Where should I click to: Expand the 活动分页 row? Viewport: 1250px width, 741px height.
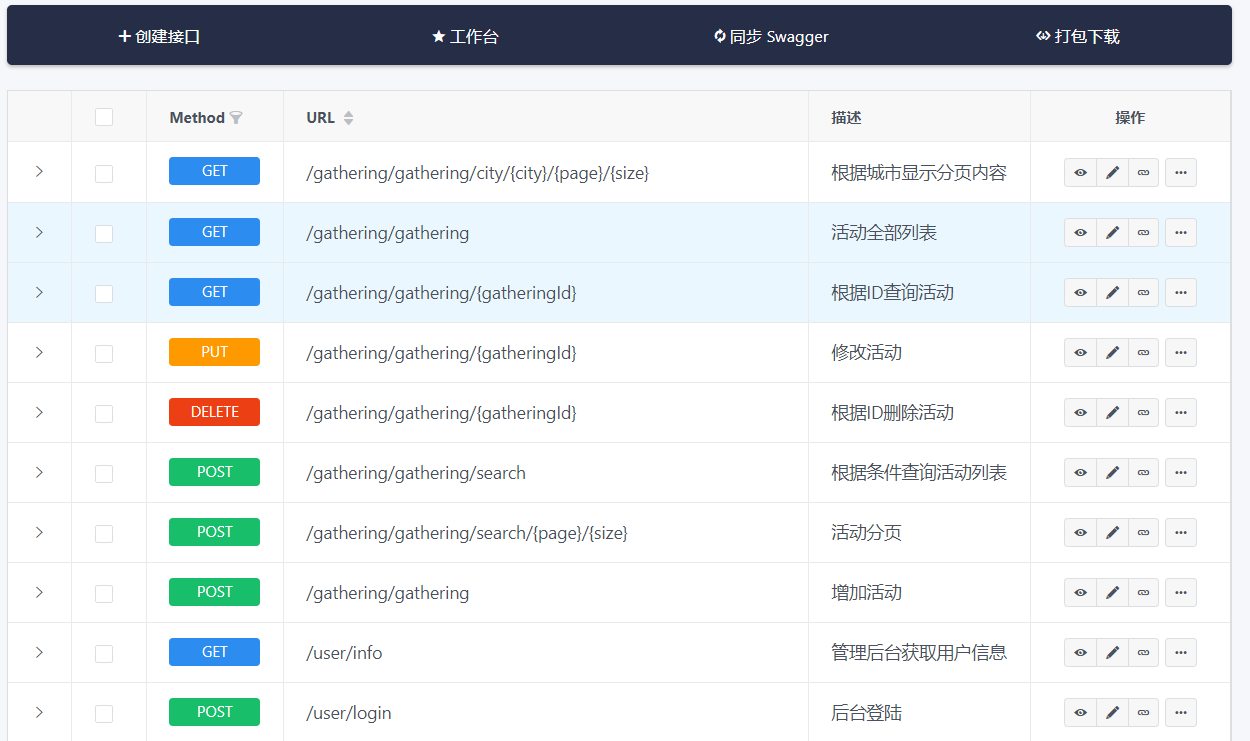click(39, 532)
